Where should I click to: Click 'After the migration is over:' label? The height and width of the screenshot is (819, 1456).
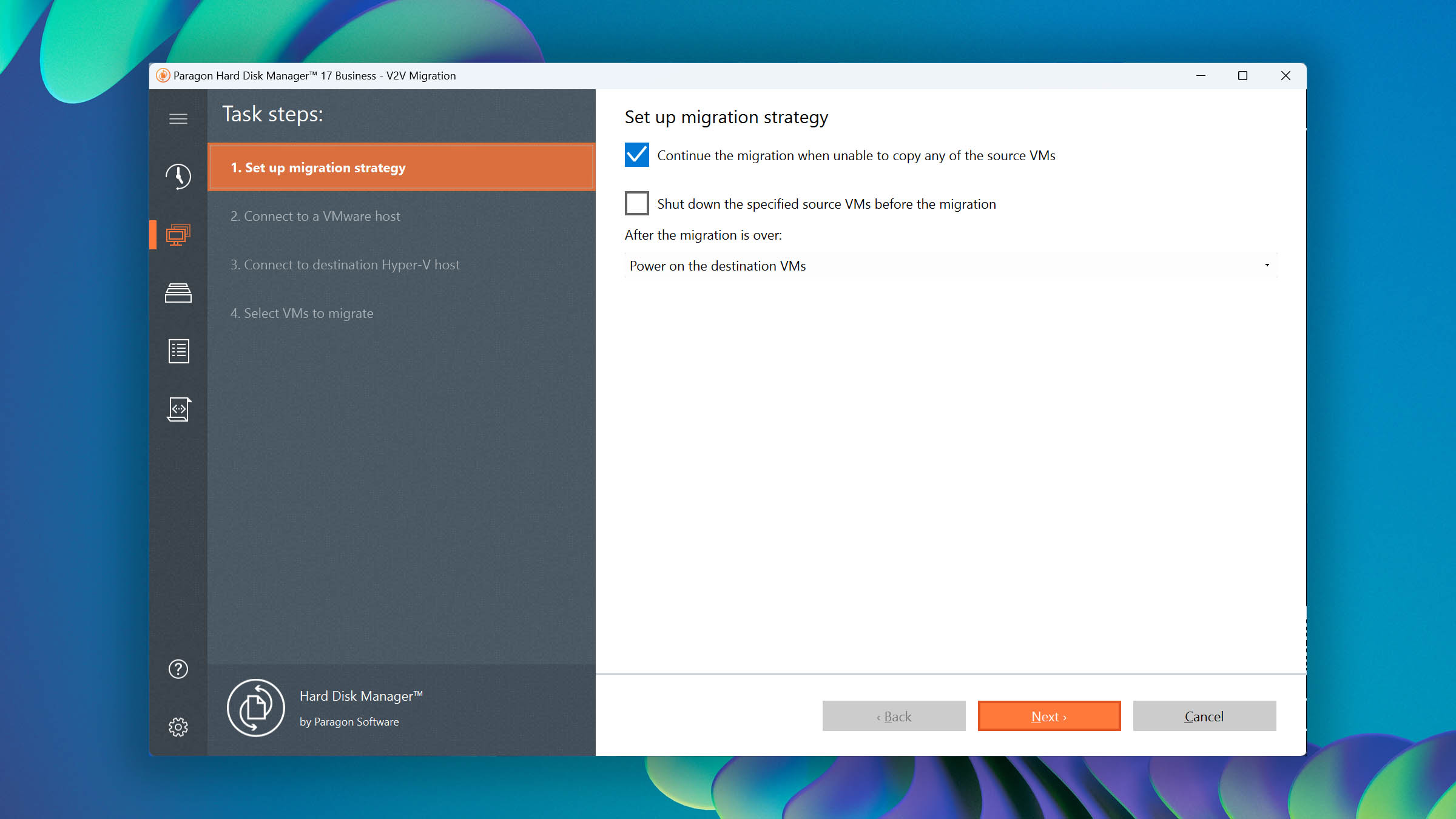(x=703, y=235)
